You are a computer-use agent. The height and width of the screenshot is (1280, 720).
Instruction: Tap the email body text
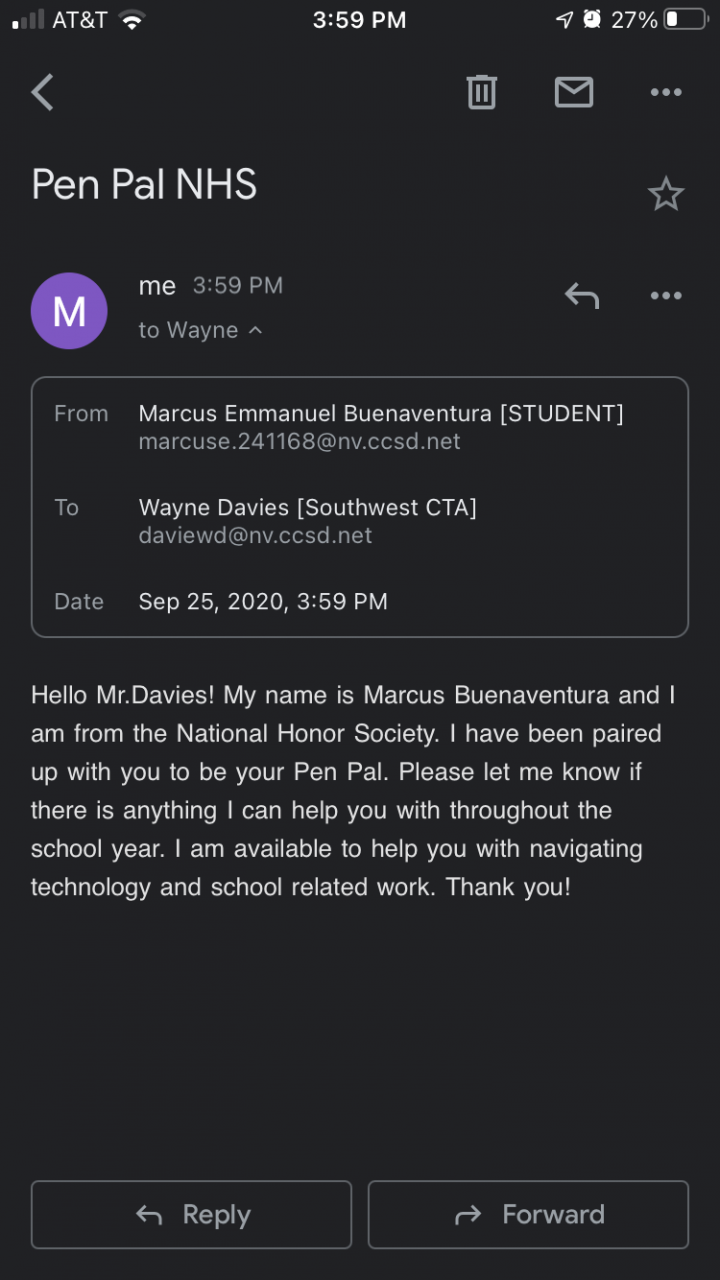point(352,790)
